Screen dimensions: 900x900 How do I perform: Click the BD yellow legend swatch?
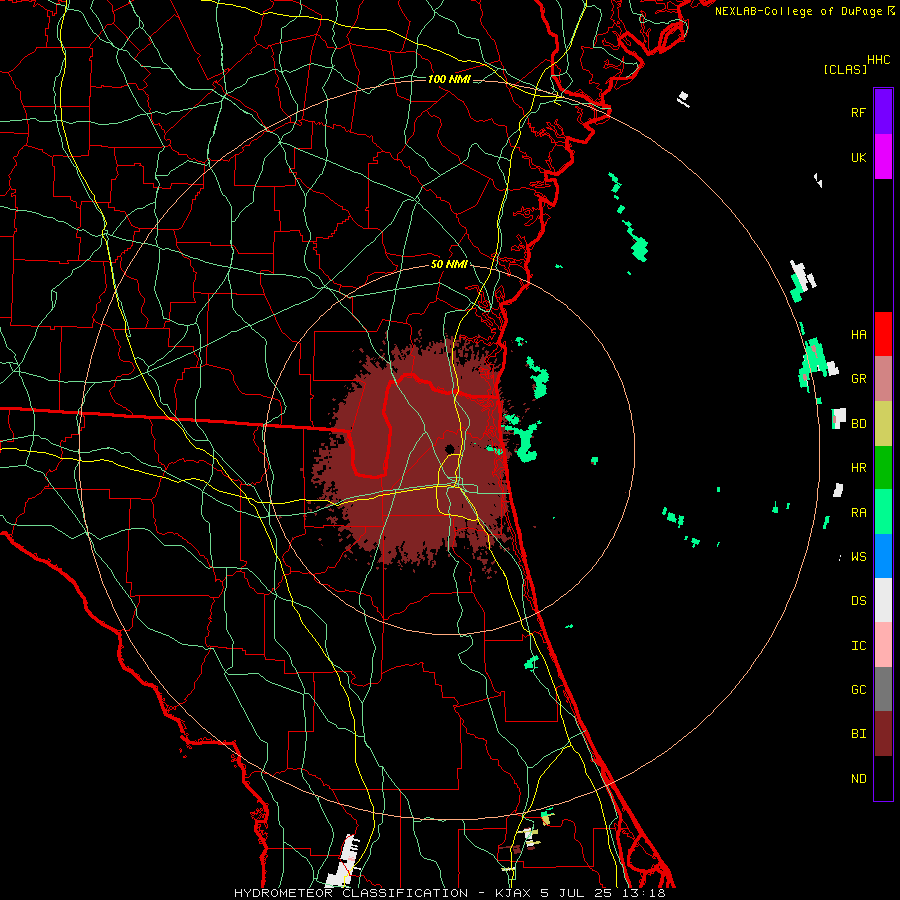883,423
